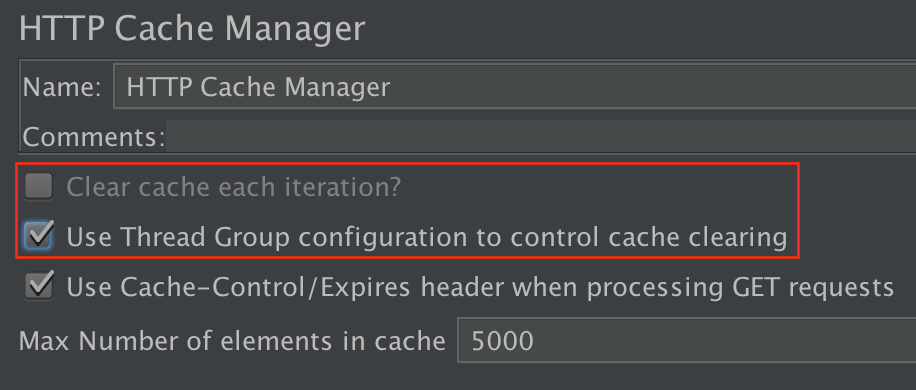The width and height of the screenshot is (916, 390).
Task: Click the words 'GET requests' in the header option
Action: pyautogui.click(x=805, y=288)
